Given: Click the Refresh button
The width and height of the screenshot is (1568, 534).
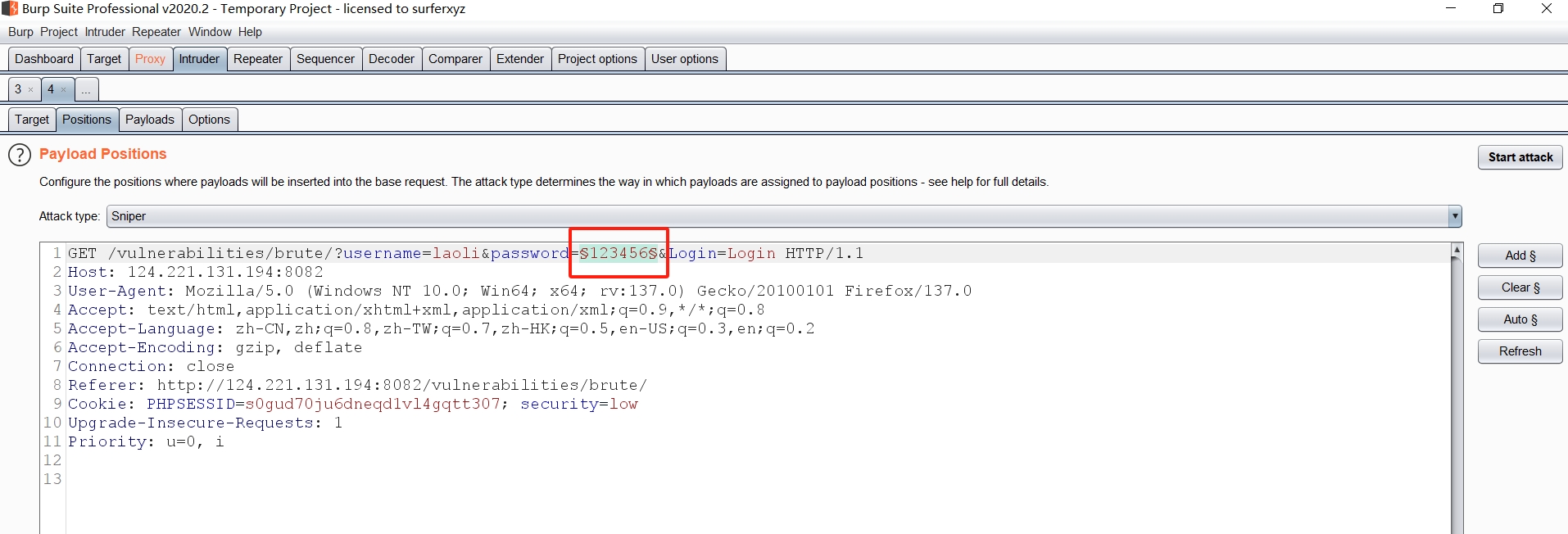Looking at the screenshot, I should [x=1520, y=351].
